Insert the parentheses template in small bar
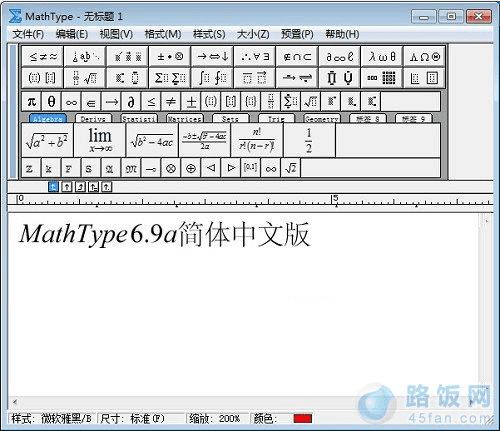 pyautogui.click(x=211, y=102)
